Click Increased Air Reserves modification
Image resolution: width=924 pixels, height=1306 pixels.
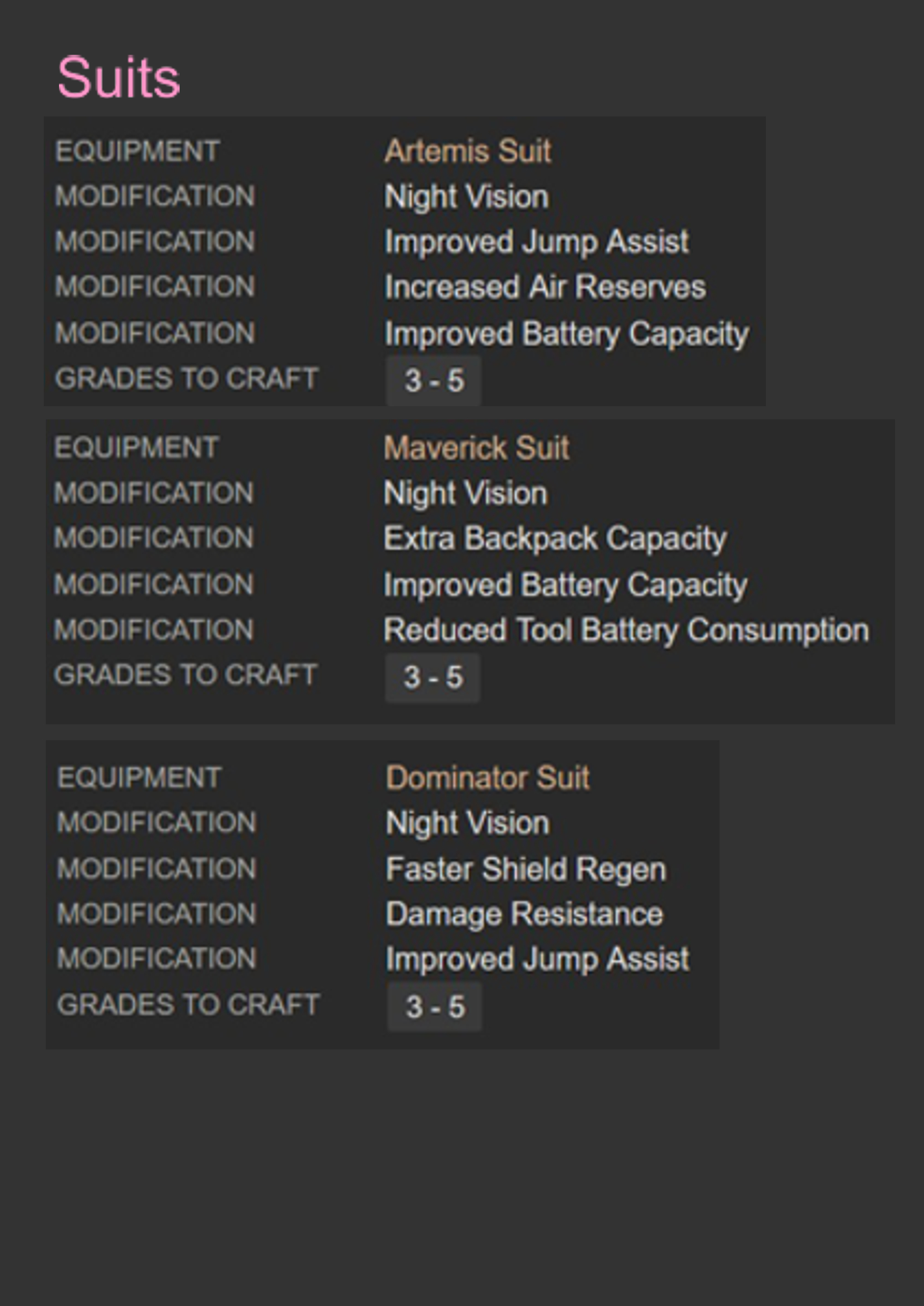545,287
